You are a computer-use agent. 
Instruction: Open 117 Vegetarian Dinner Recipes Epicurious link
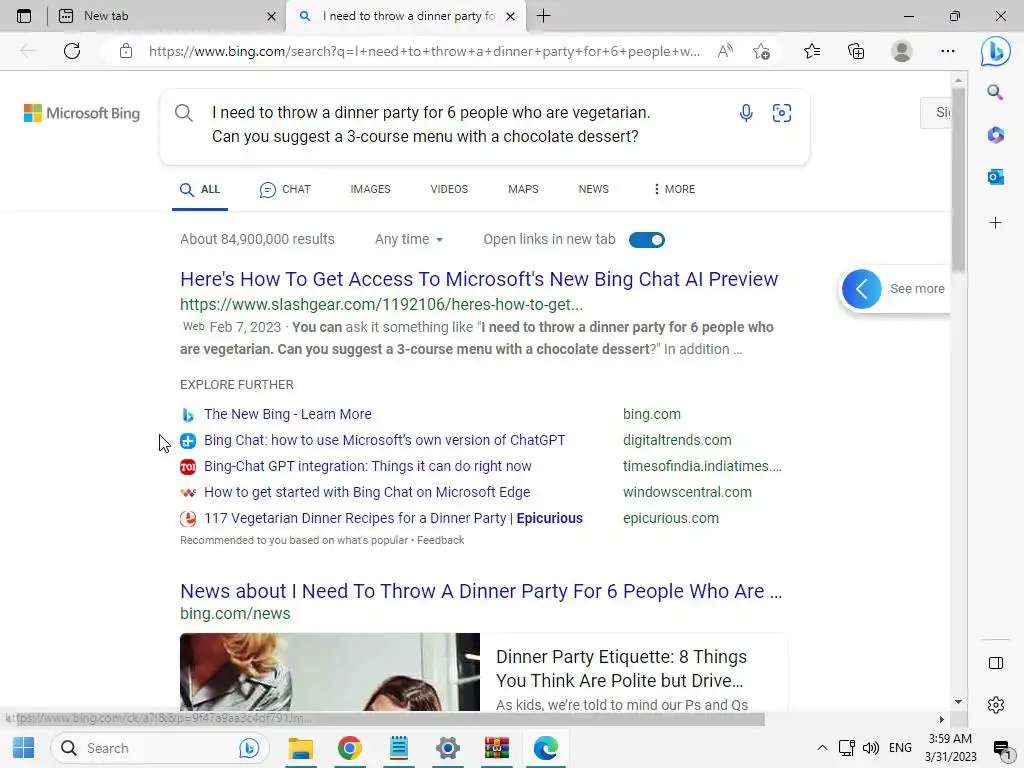coord(393,519)
